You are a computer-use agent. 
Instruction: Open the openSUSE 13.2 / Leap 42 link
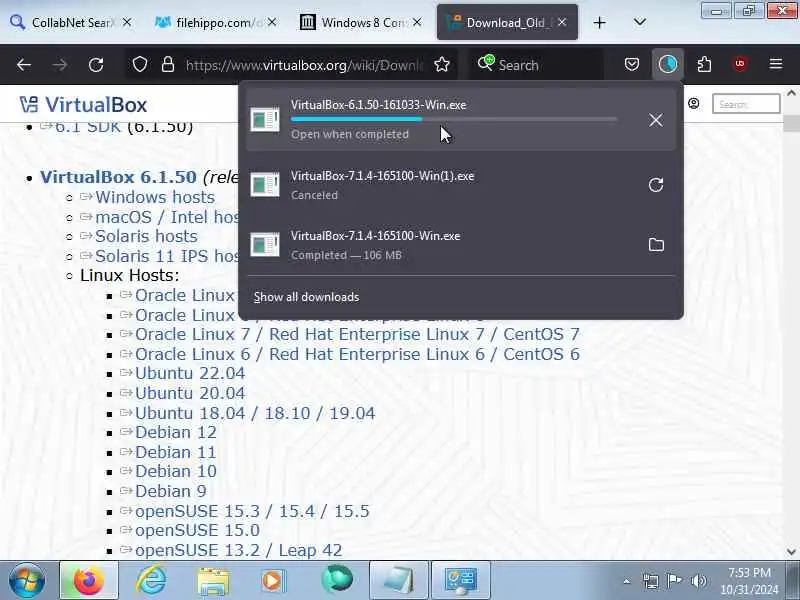click(238, 551)
